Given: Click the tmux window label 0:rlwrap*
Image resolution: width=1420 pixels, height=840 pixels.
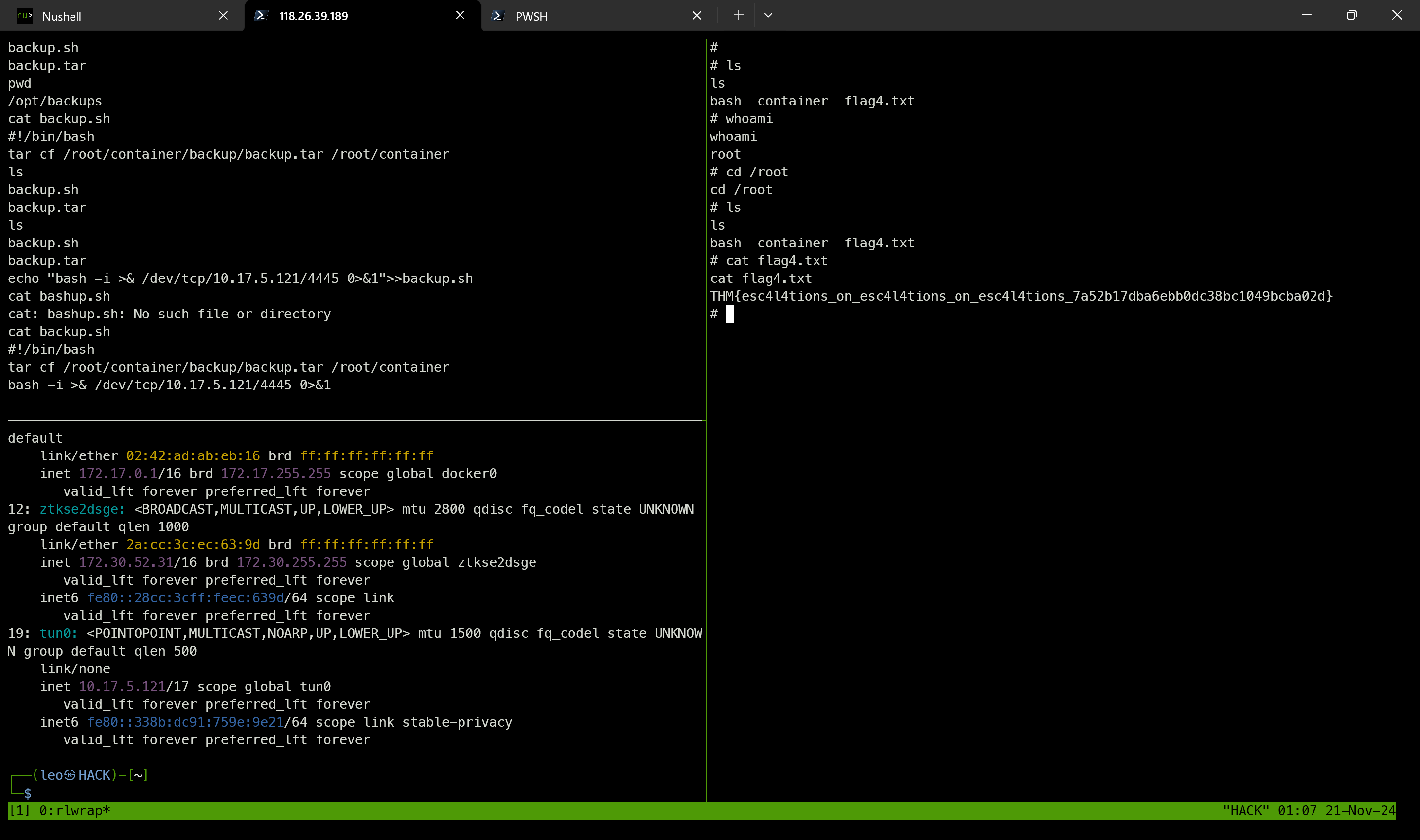Looking at the screenshot, I should [74, 810].
